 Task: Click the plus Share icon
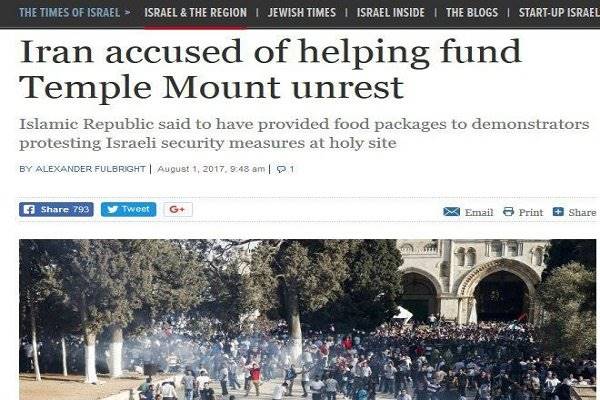tap(558, 212)
